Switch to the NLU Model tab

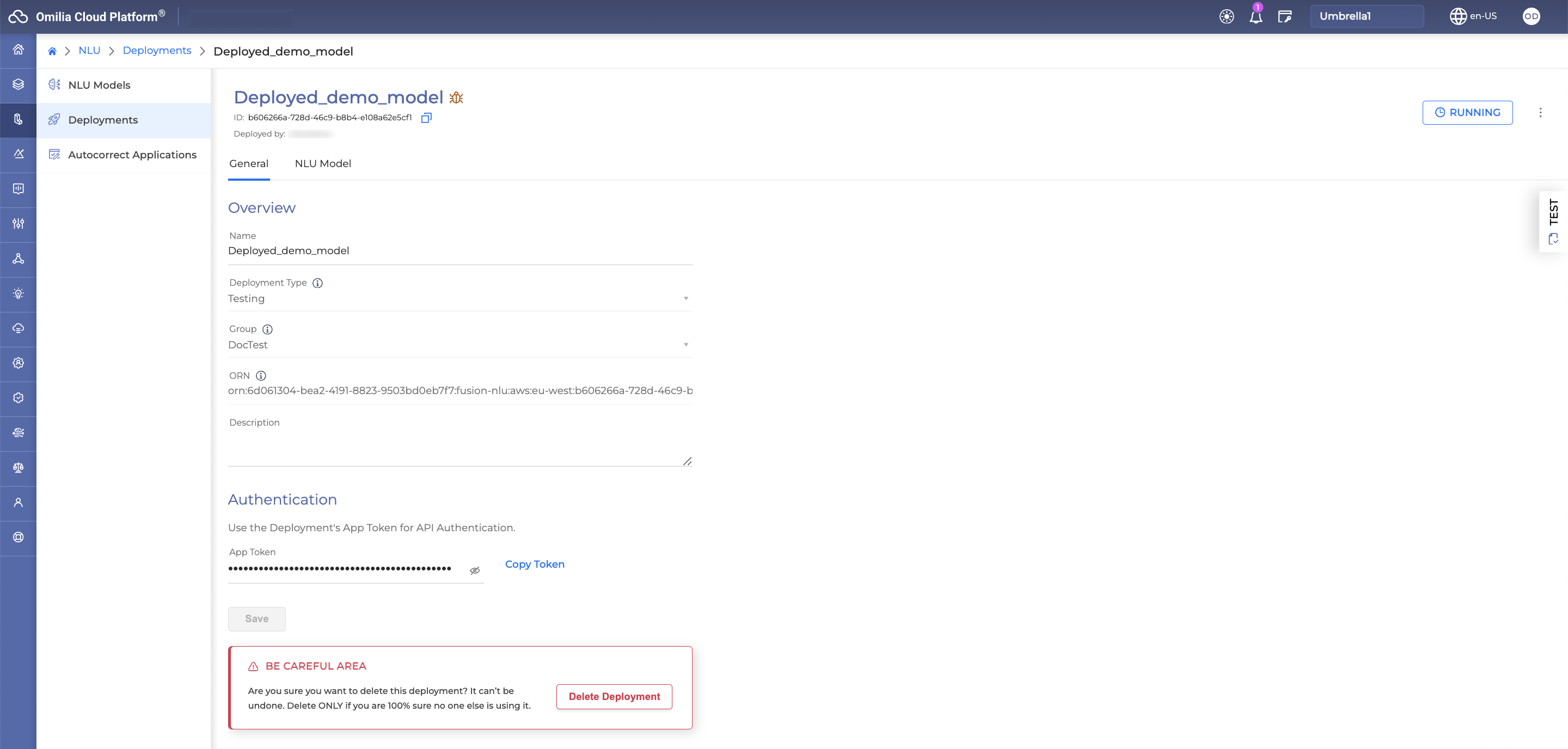(x=323, y=164)
